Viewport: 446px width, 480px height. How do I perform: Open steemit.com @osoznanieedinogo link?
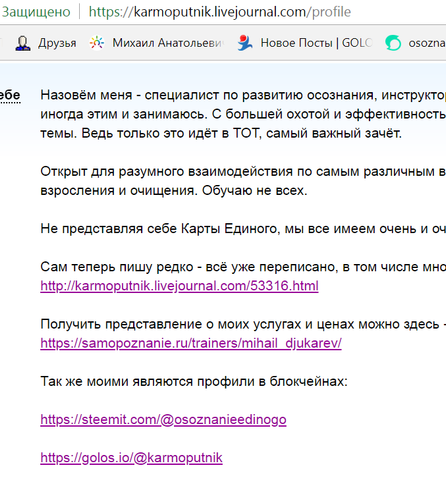tap(163, 419)
